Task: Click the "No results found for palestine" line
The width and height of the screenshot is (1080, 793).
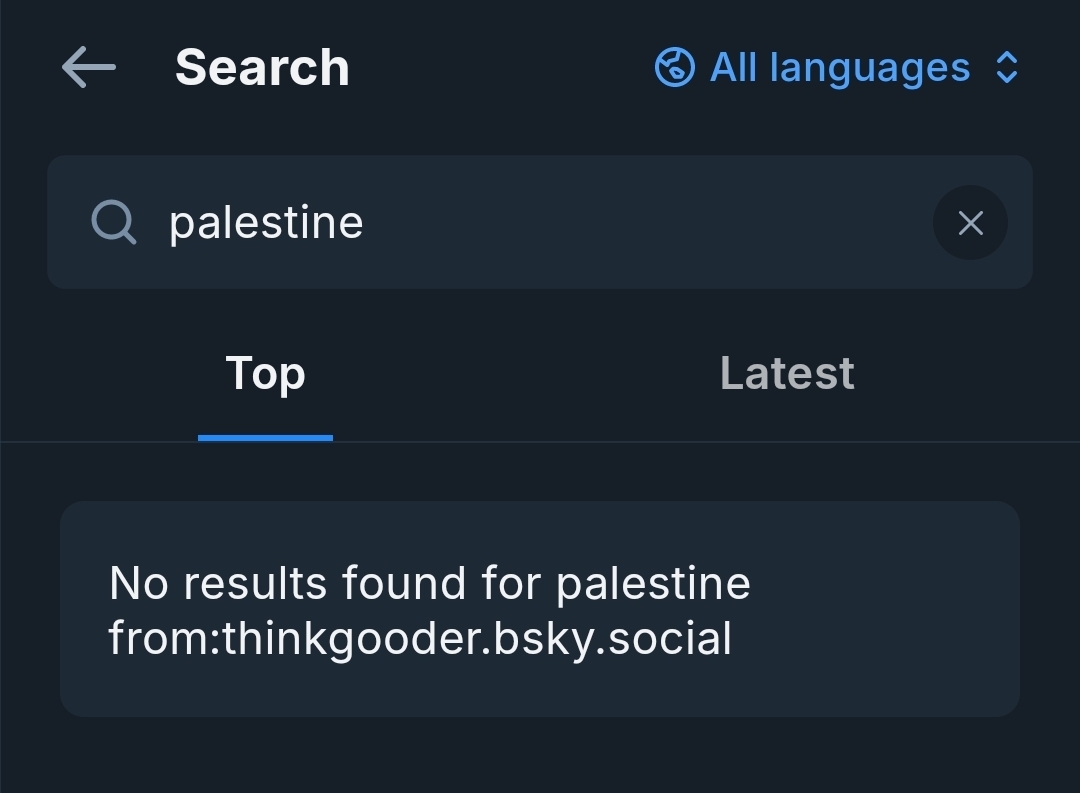Action: [x=429, y=583]
